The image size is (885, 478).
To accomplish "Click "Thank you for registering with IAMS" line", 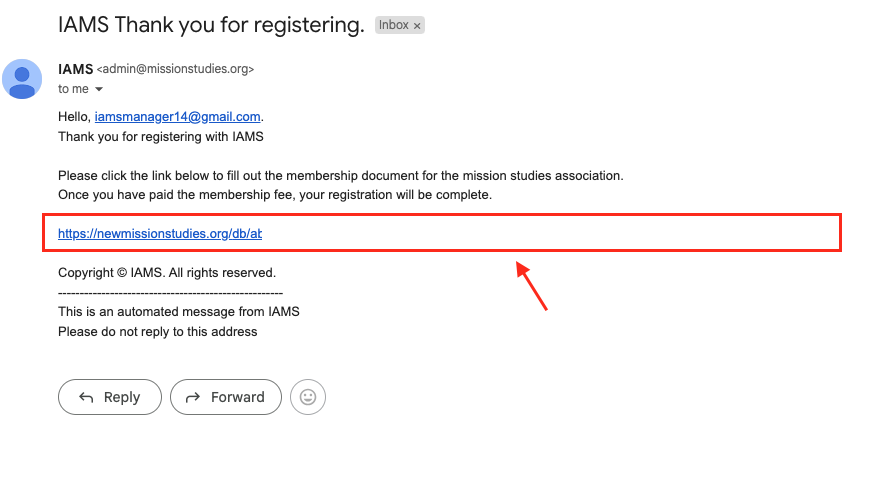I will pyautogui.click(x=161, y=136).
